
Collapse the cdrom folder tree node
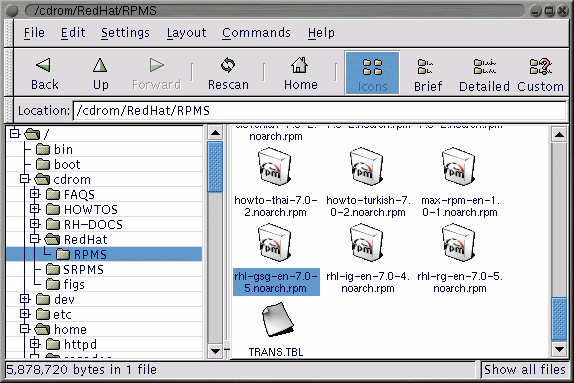tap(25, 179)
